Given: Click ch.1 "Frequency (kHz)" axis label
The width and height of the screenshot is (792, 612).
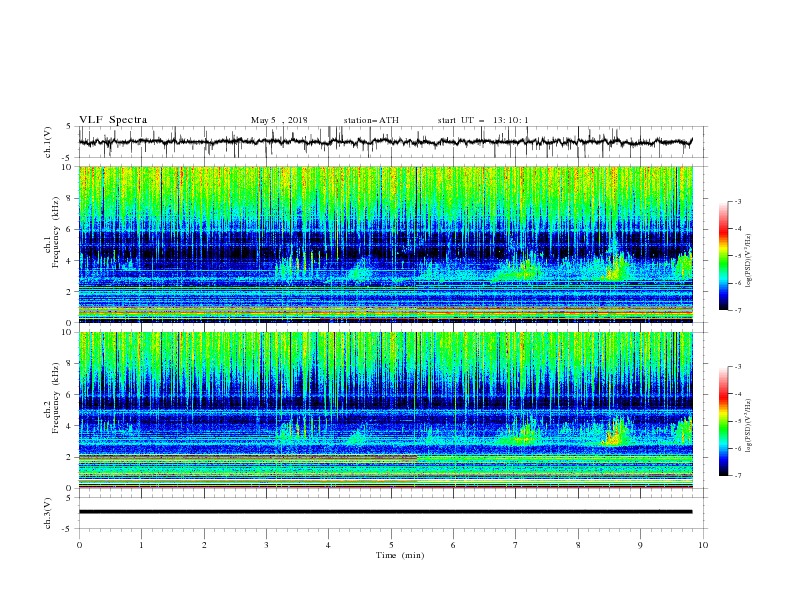Looking at the screenshot, I should tap(56, 232).
